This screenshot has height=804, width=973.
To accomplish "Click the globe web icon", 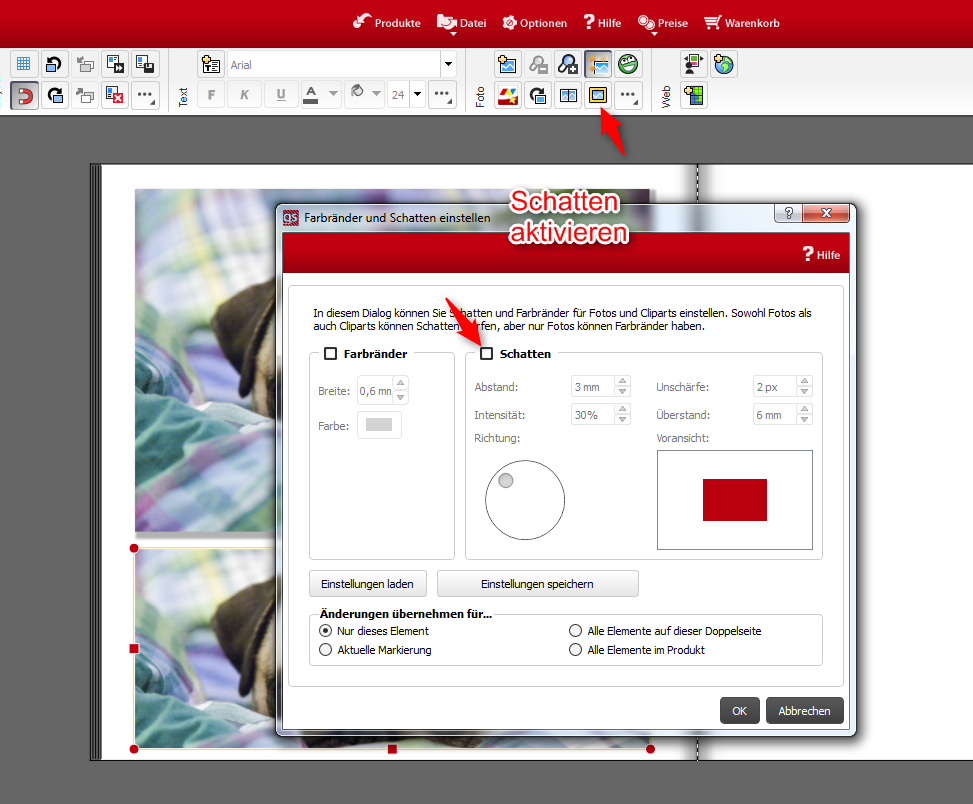I will (x=723, y=65).
